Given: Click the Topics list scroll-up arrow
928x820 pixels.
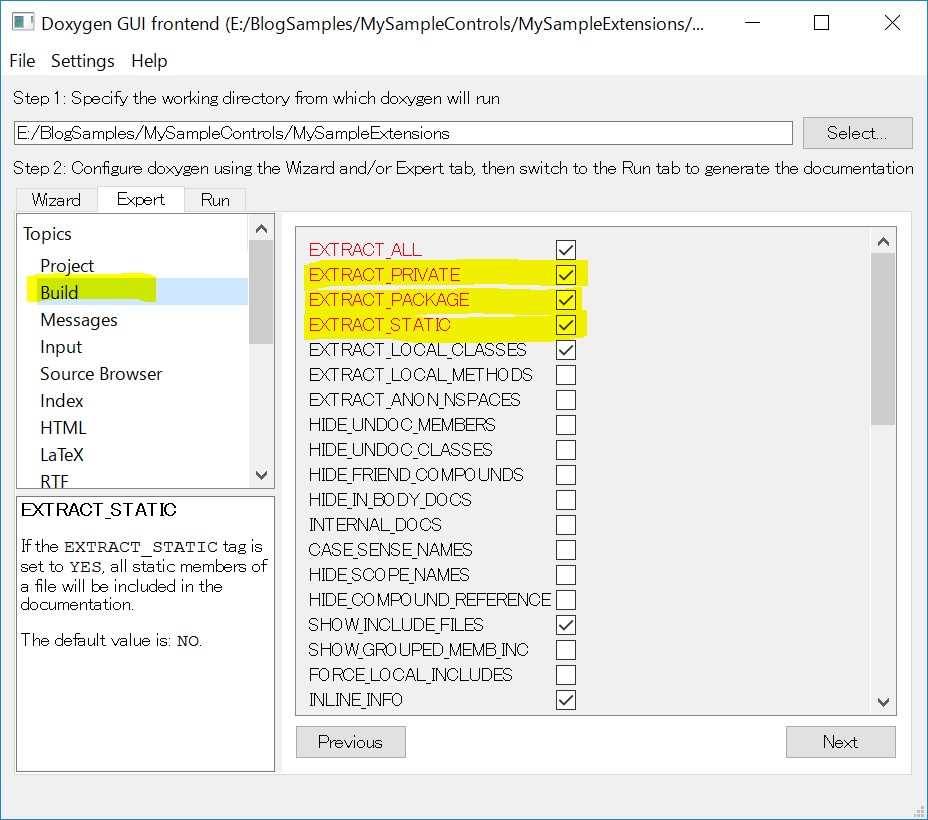Looking at the screenshot, I should (261, 228).
